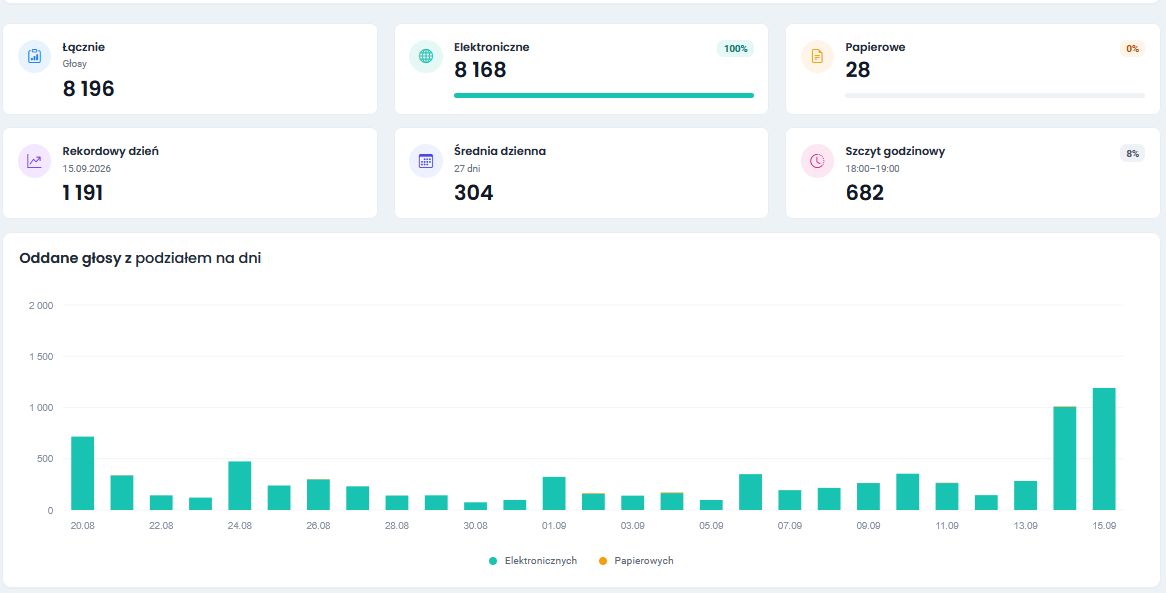Screen dimensions: 1166x593
Task: Click the Szczyt godzinowy clock icon
Action: 817,161
